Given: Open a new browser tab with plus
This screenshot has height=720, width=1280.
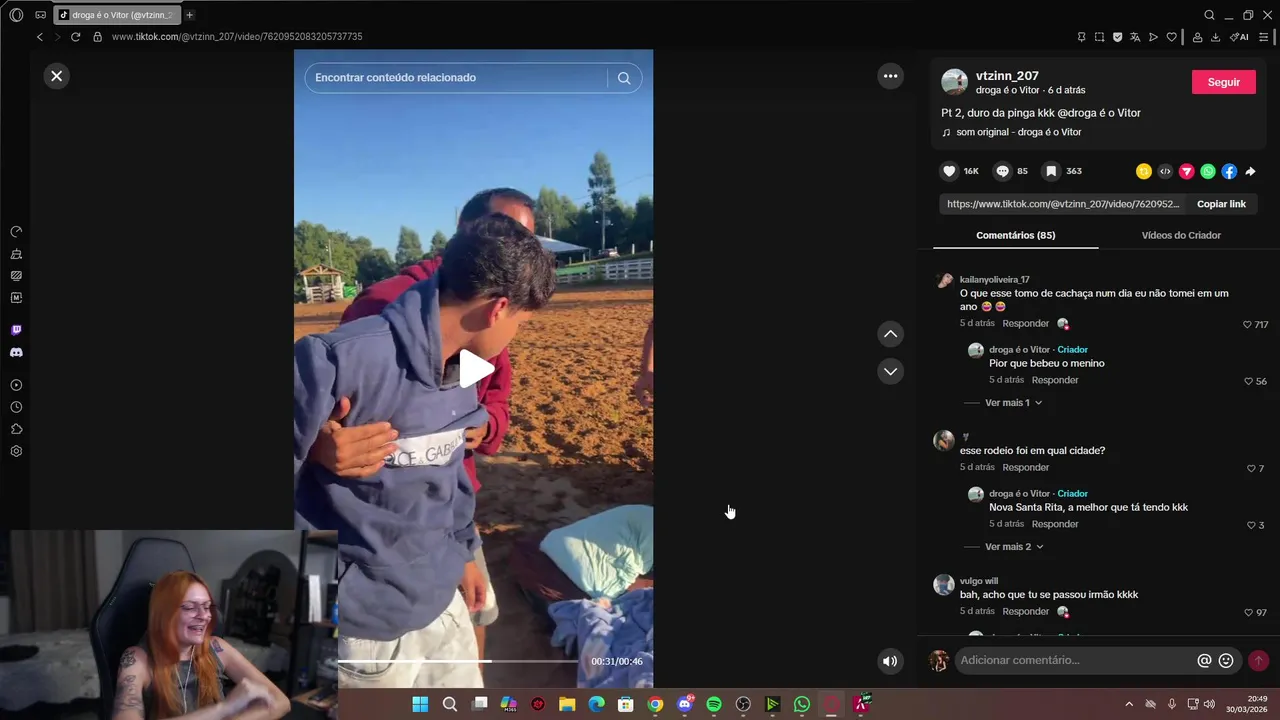Looking at the screenshot, I should [x=190, y=15].
